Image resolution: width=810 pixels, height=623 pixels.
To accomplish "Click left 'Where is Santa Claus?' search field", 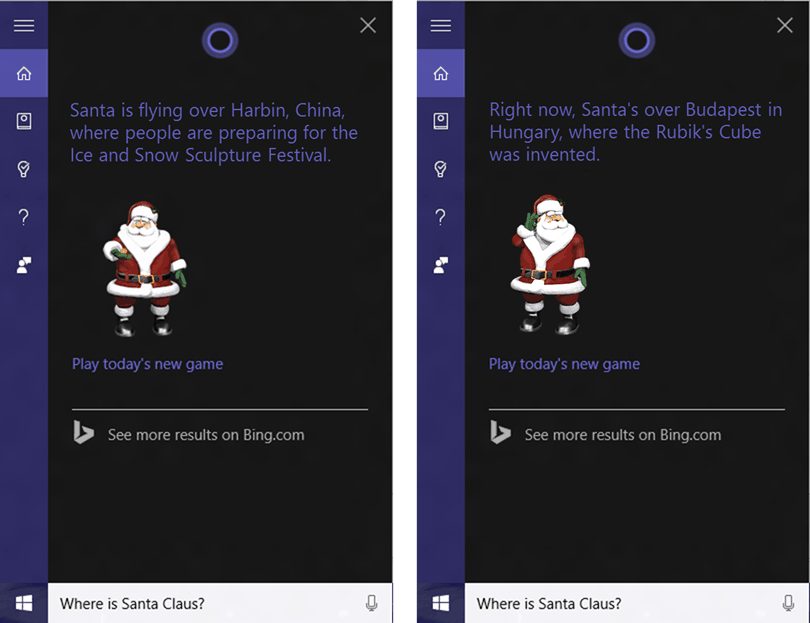I will point(220,603).
